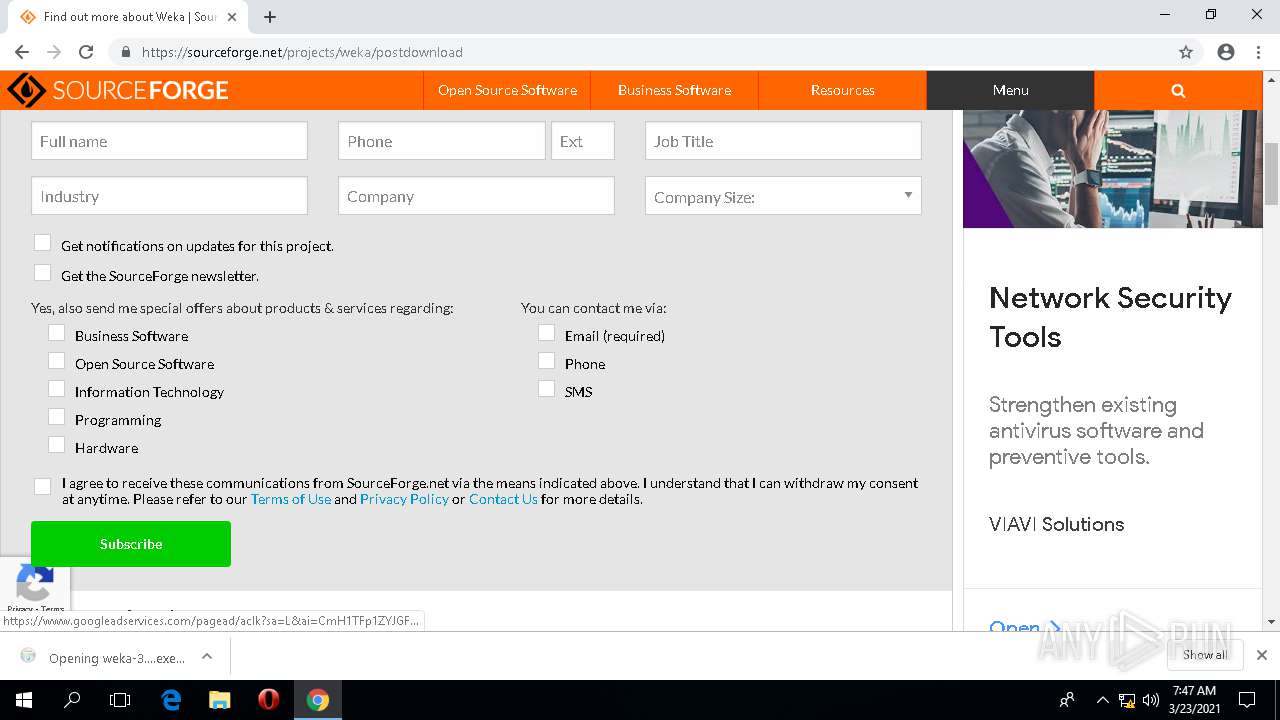Open the notification center
The width and height of the screenshot is (1280, 720).
click(x=1247, y=700)
